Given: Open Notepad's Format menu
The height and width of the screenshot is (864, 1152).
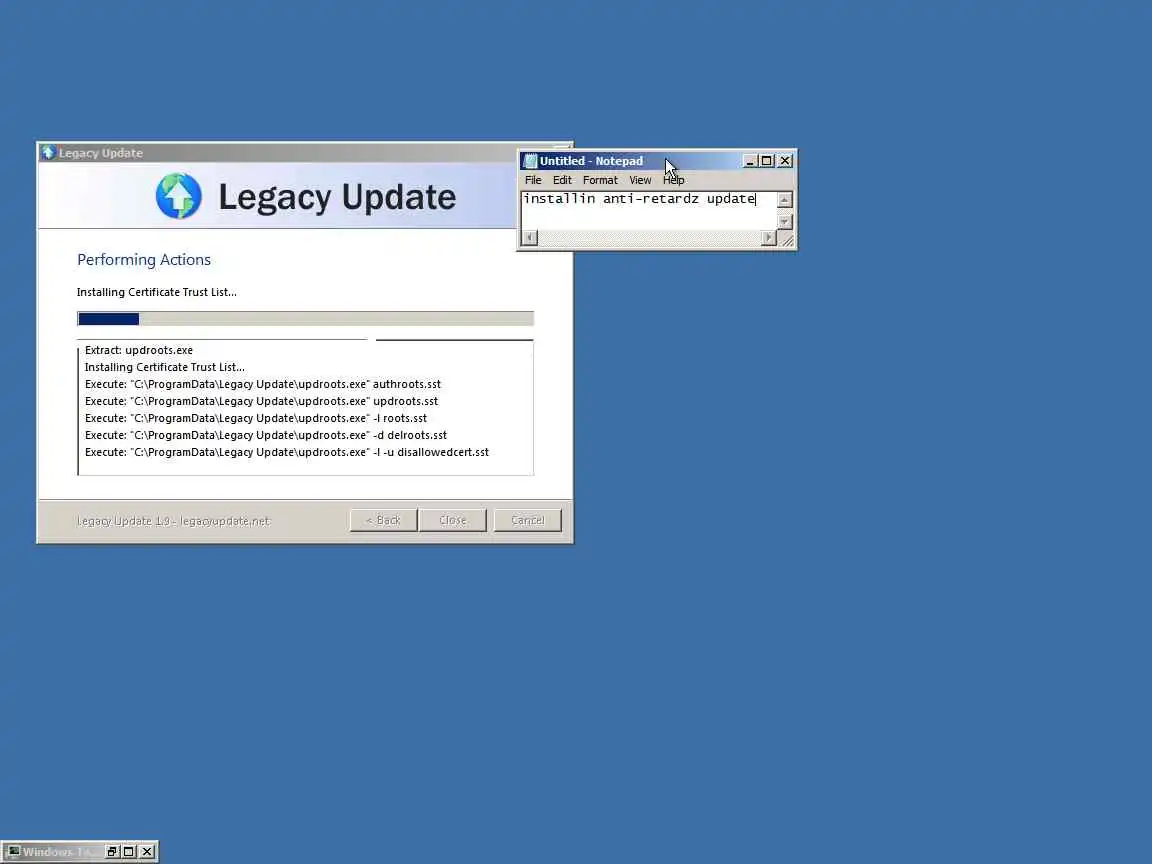Looking at the screenshot, I should 600,180.
